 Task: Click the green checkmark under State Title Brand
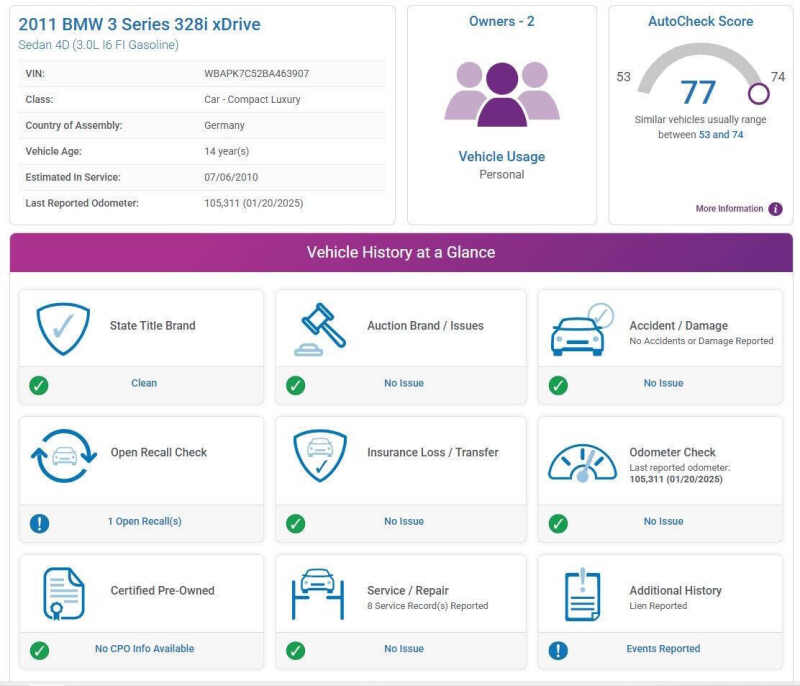[39, 384]
